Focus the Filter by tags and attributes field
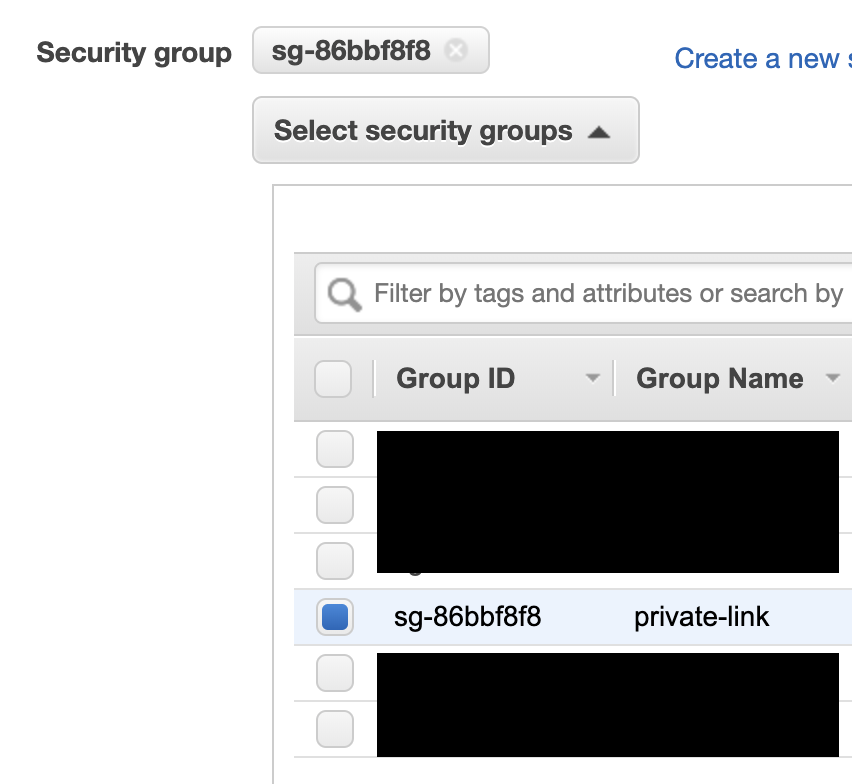This screenshot has width=852, height=784. click(584, 293)
